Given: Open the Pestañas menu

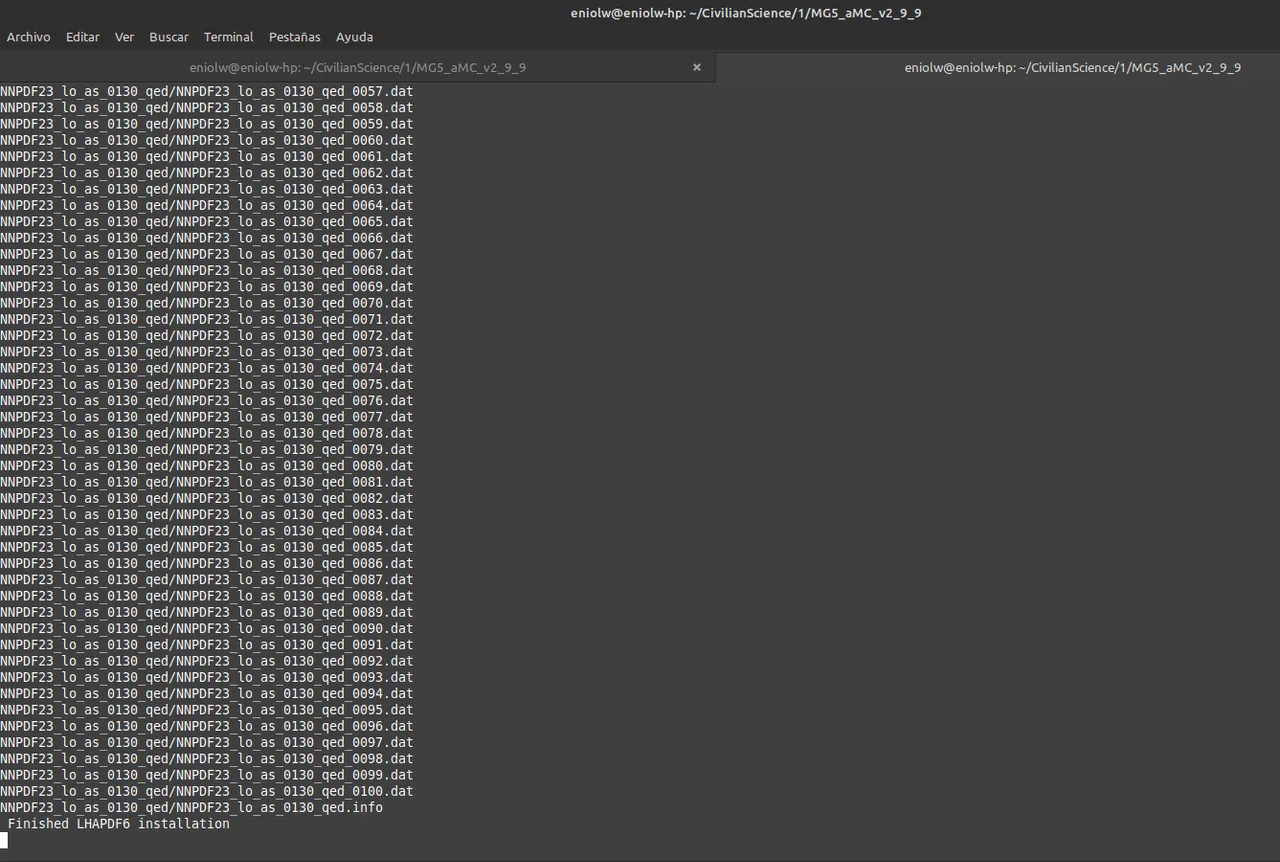Looking at the screenshot, I should [x=294, y=37].
